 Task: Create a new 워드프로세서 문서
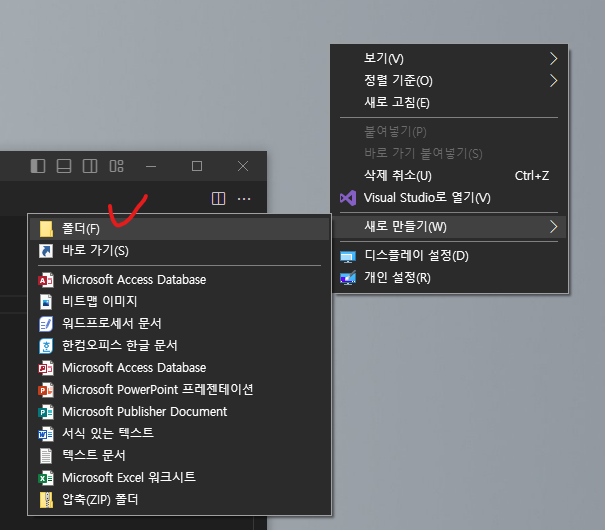click(x=179, y=323)
